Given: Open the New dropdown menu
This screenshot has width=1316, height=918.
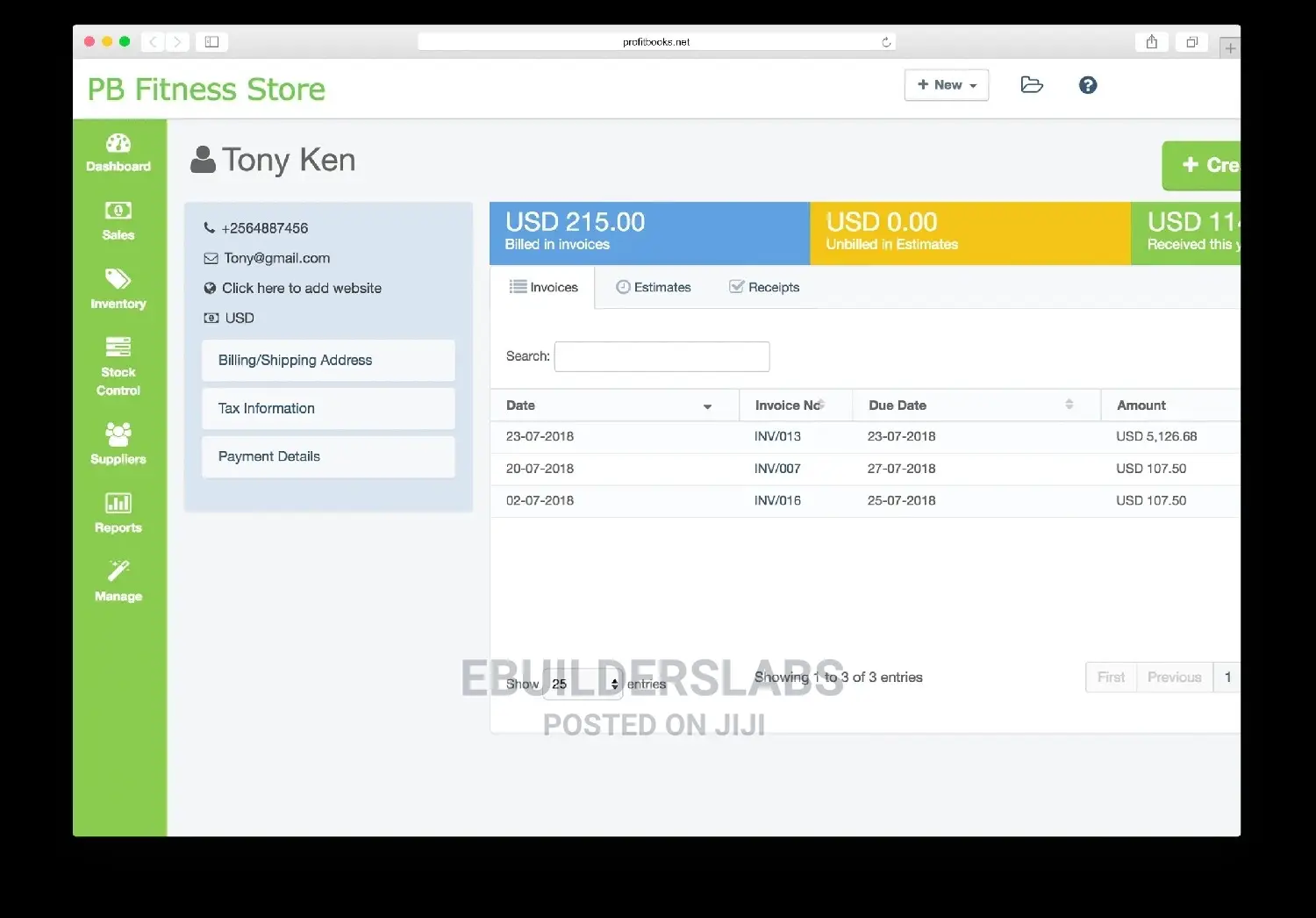Looking at the screenshot, I should tap(947, 85).
